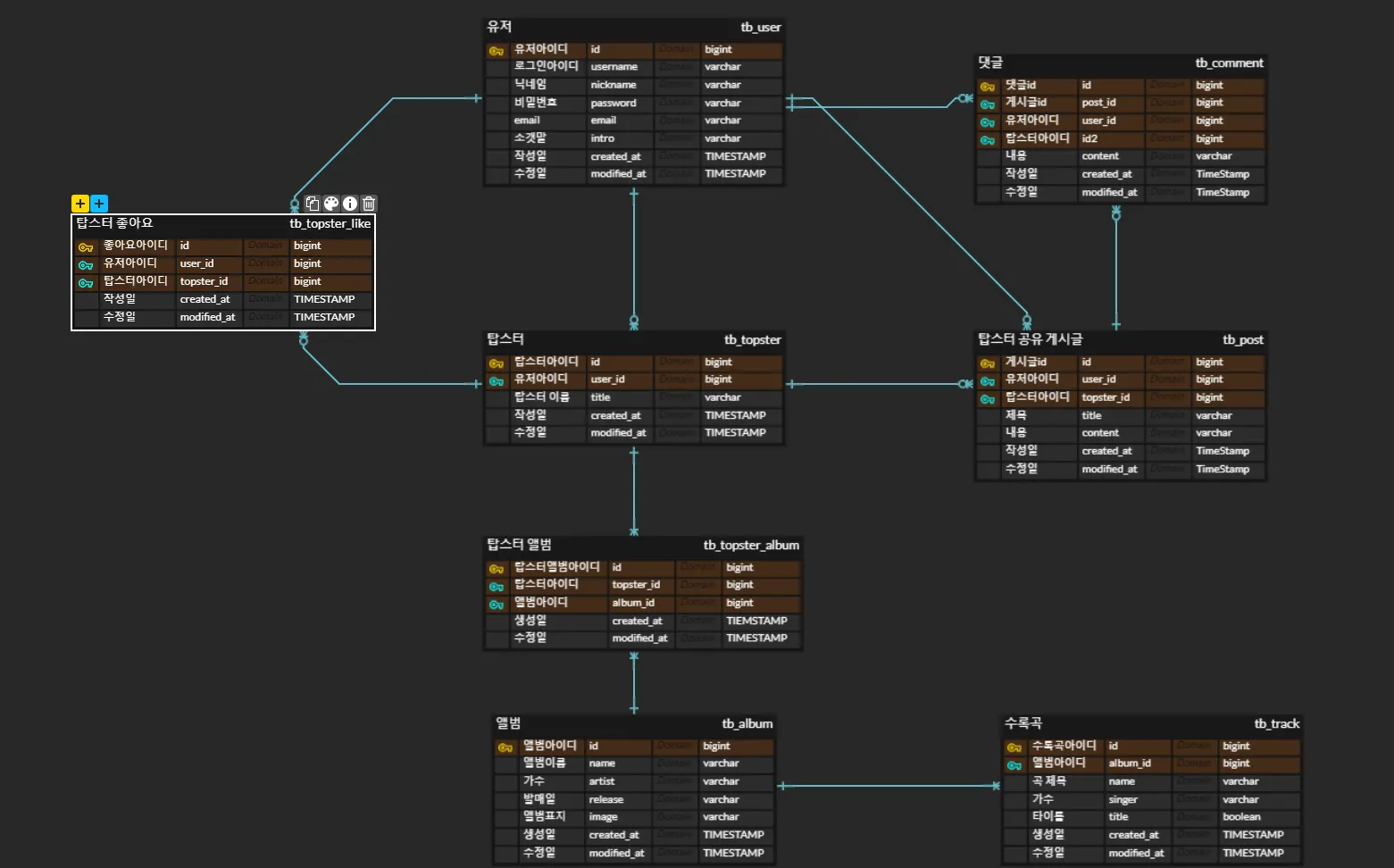Delete tb_topster_like with the trash icon
1394x868 pixels.
[369, 204]
